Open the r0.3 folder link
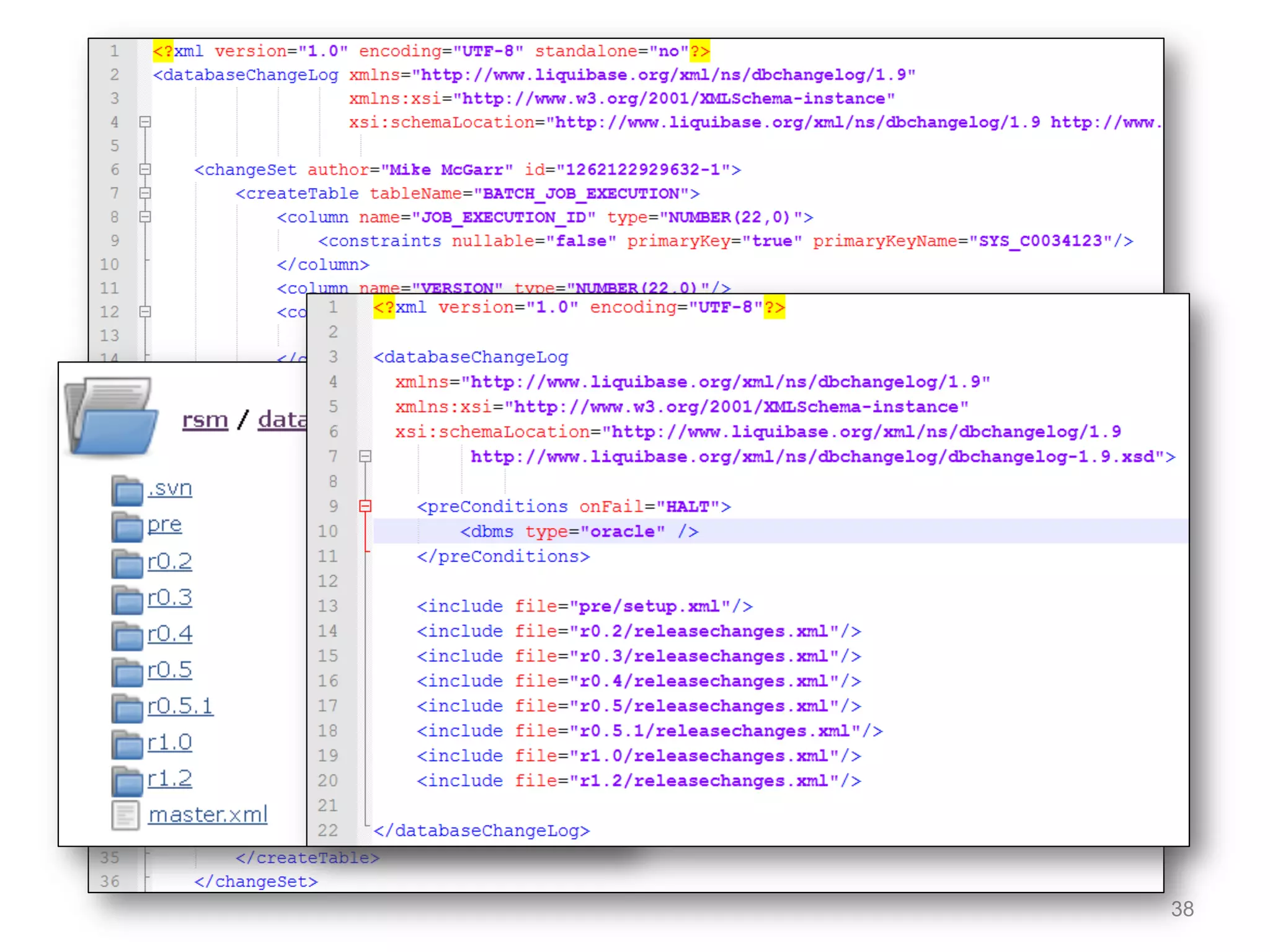The height and width of the screenshot is (952, 1270). click(x=169, y=597)
